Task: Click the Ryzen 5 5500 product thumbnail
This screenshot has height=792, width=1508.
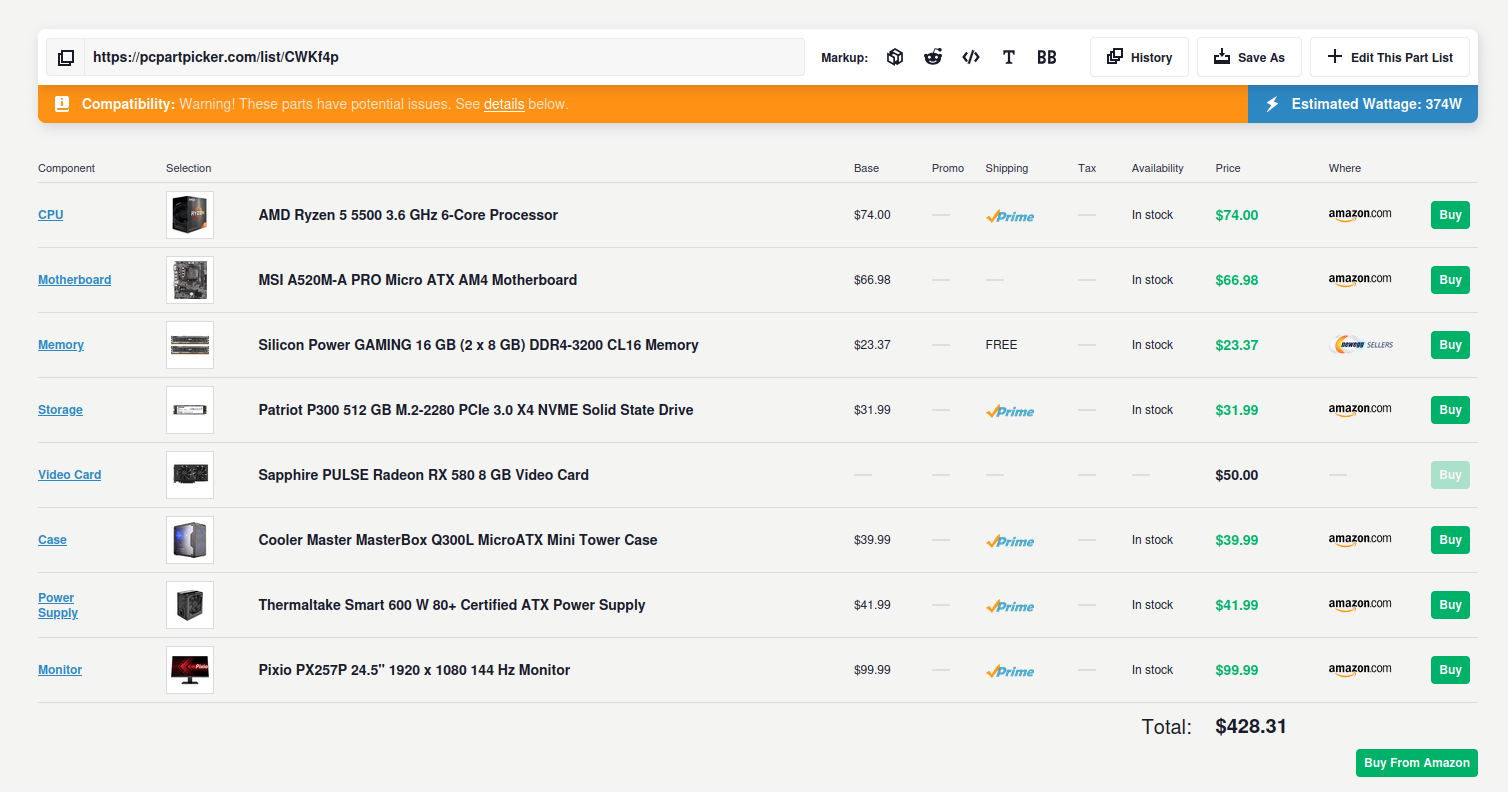Action: (x=190, y=215)
